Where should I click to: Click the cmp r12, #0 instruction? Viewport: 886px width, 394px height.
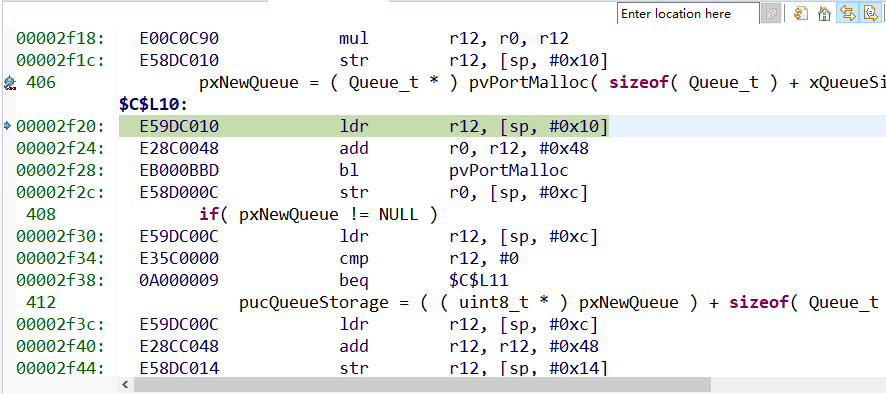tap(429, 258)
